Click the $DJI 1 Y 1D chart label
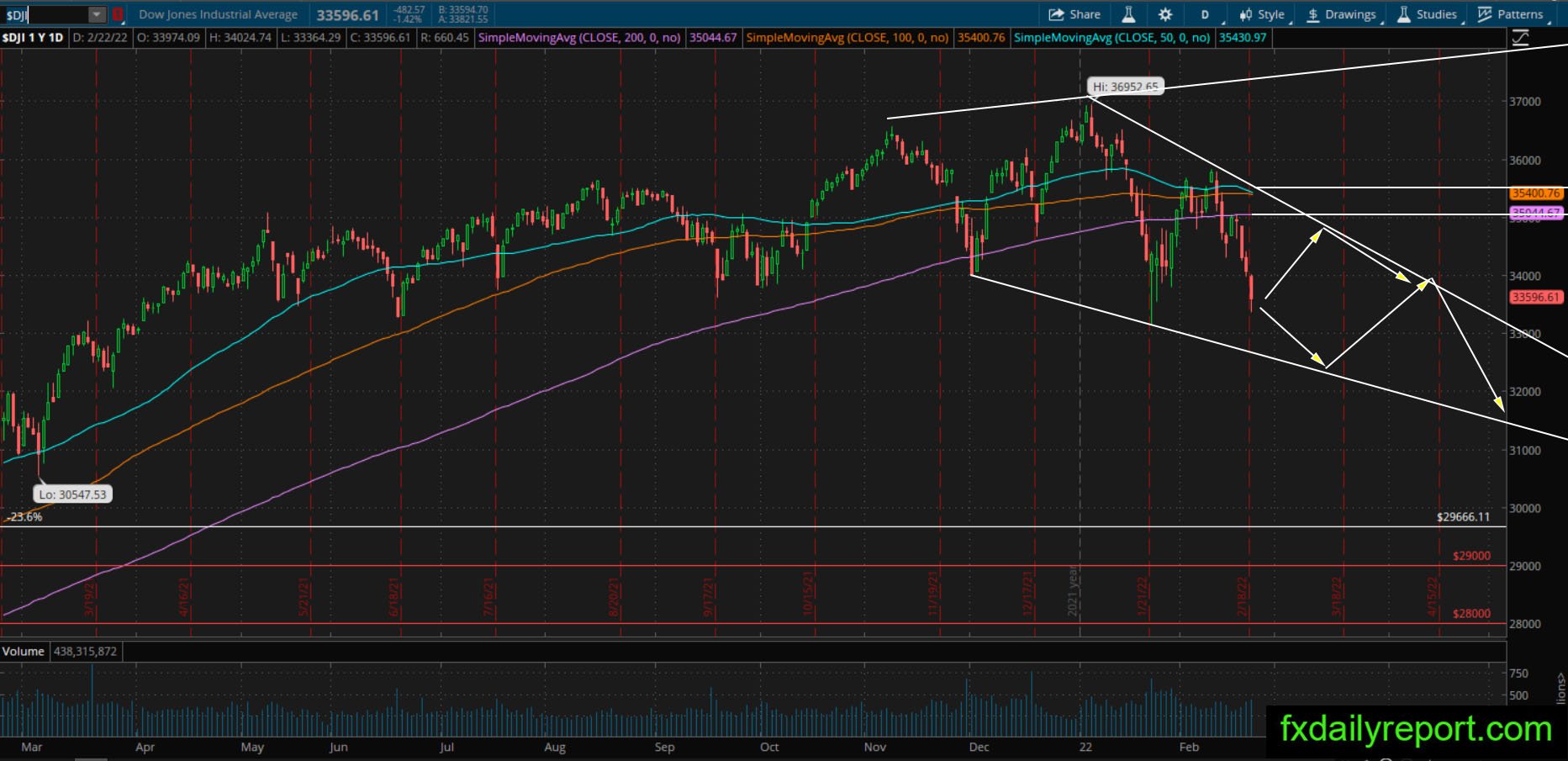1568x761 pixels. pyautogui.click(x=33, y=38)
